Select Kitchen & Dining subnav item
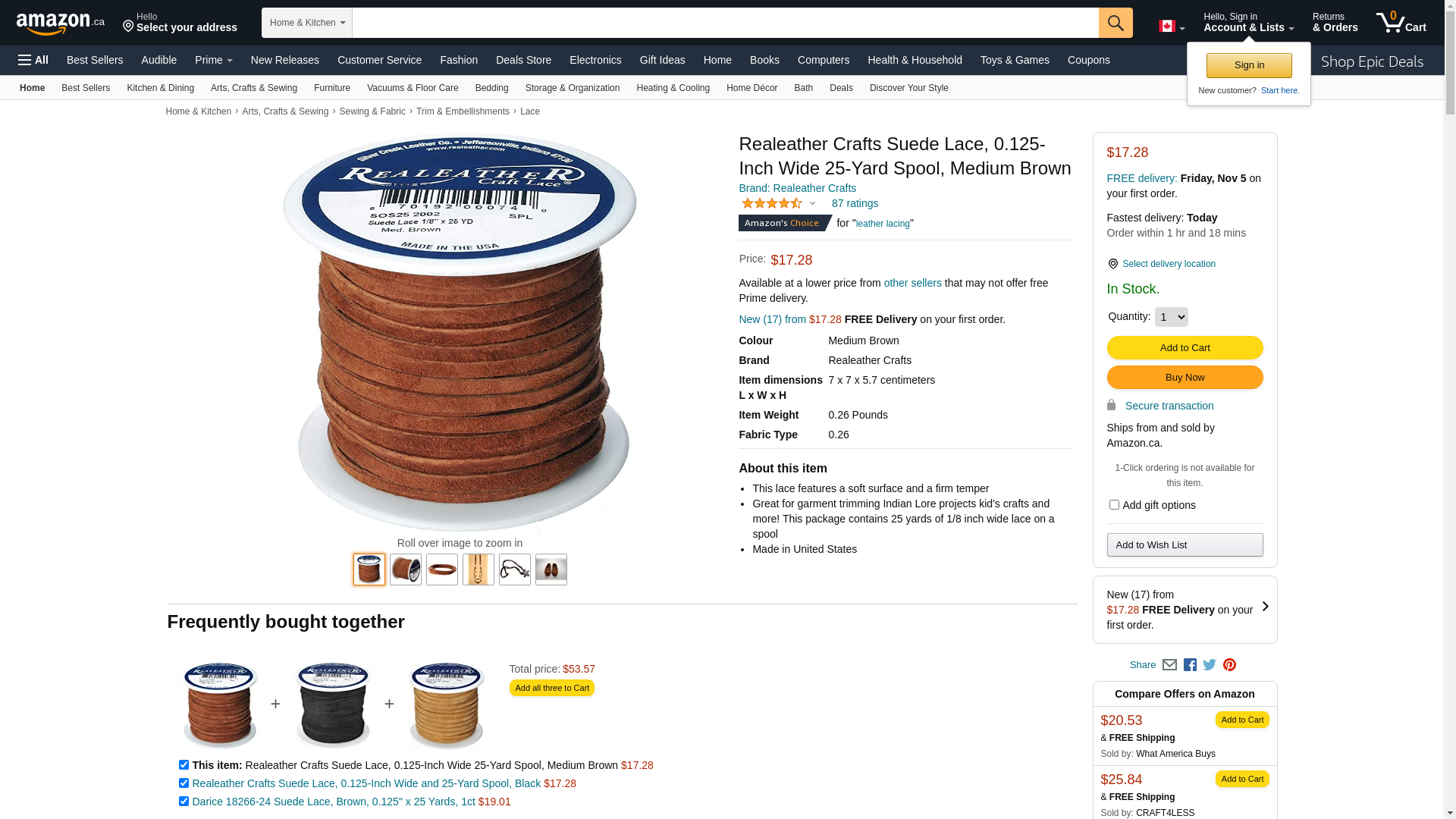The image size is (1456, 819). coord(160,88)
